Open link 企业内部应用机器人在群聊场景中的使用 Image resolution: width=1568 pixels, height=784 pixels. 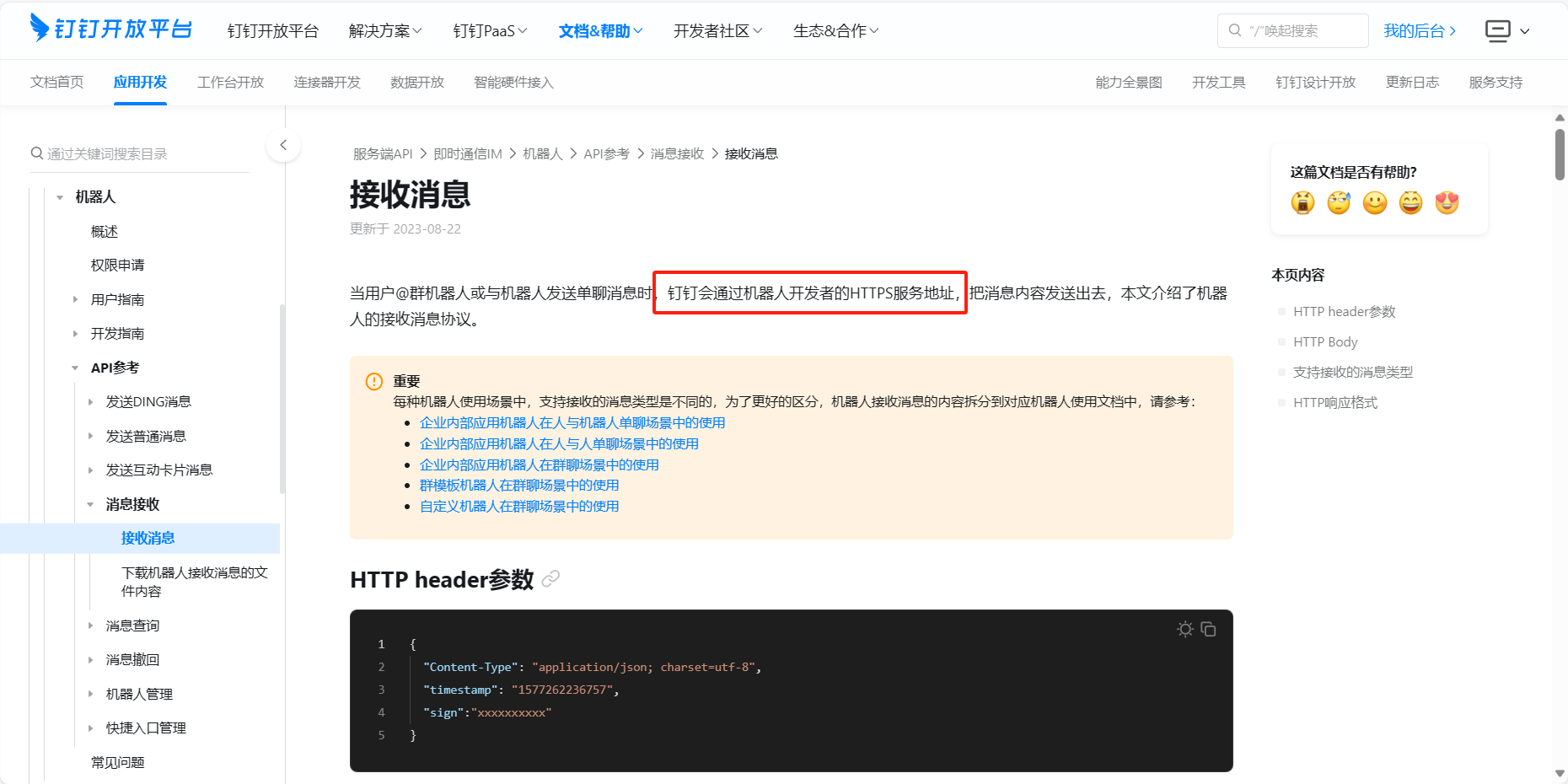[x=540, y=464]
